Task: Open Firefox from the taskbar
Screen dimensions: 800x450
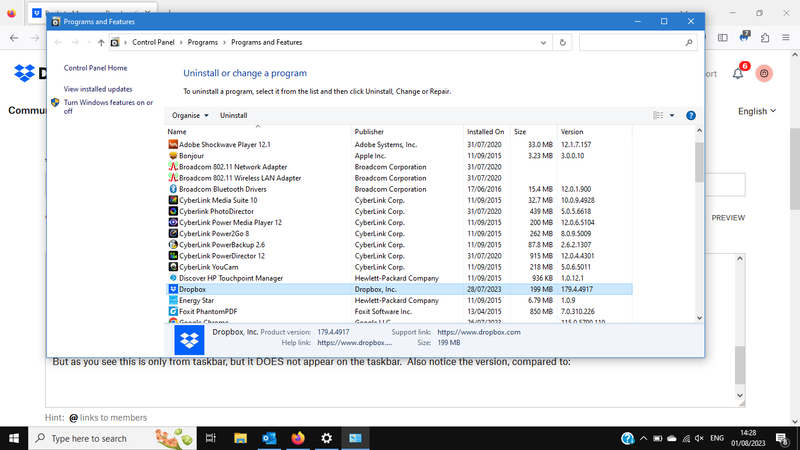Action: [x=298, y=438]
